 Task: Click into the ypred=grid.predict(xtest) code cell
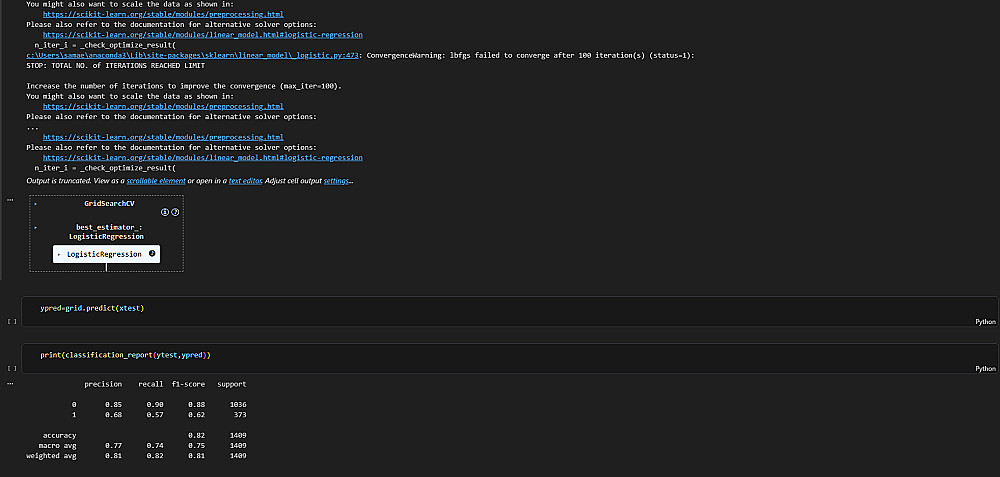400,308
